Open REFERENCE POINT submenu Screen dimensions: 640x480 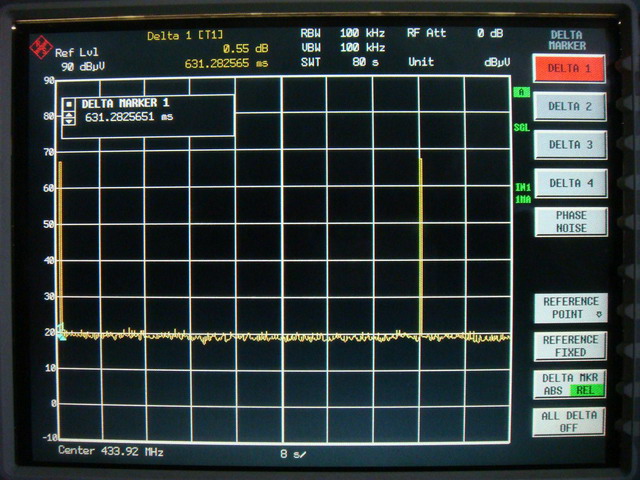click(x=571, y=308)
